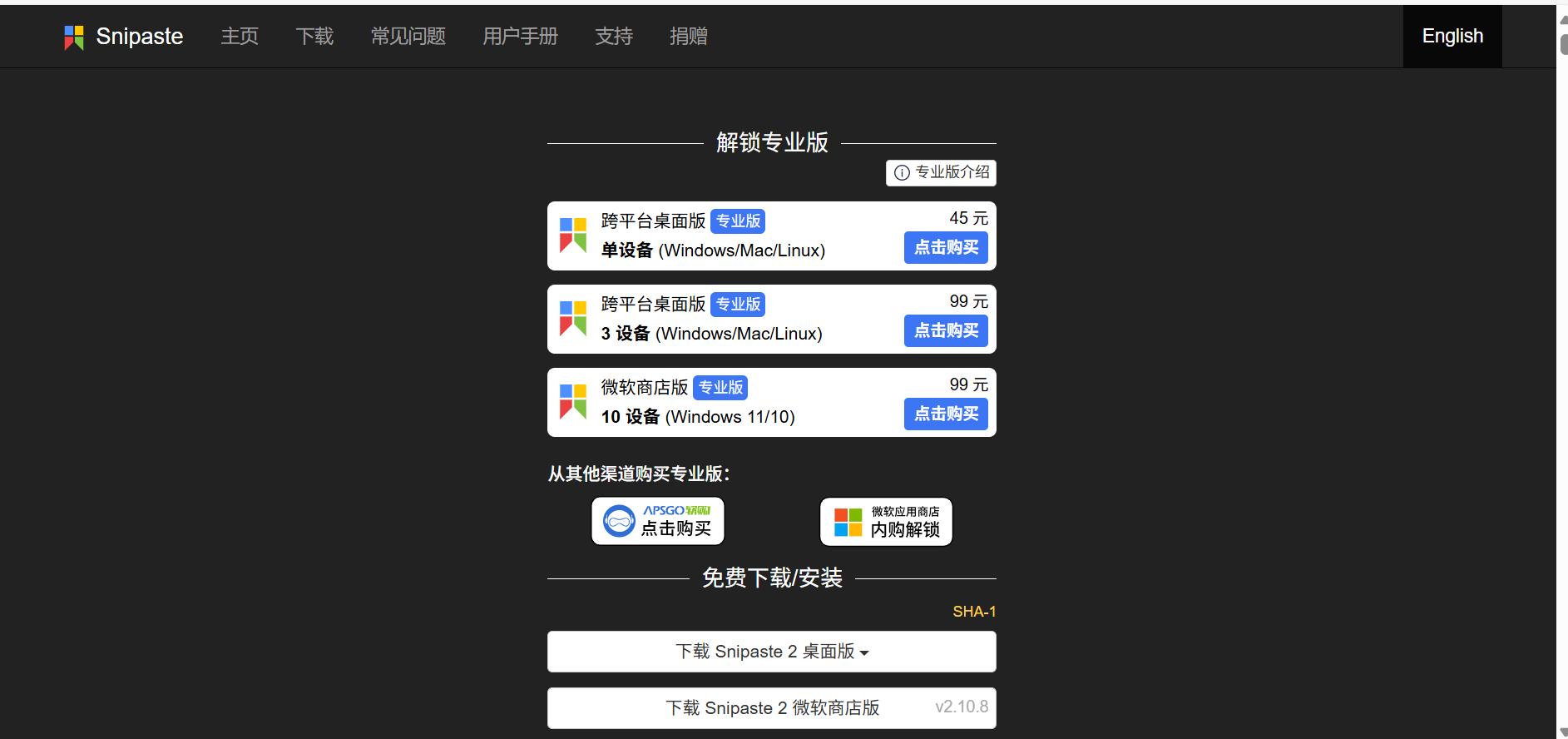
Task: Click the 专业版 badge on the 微软商店版 card
Action: click(720, 388)
